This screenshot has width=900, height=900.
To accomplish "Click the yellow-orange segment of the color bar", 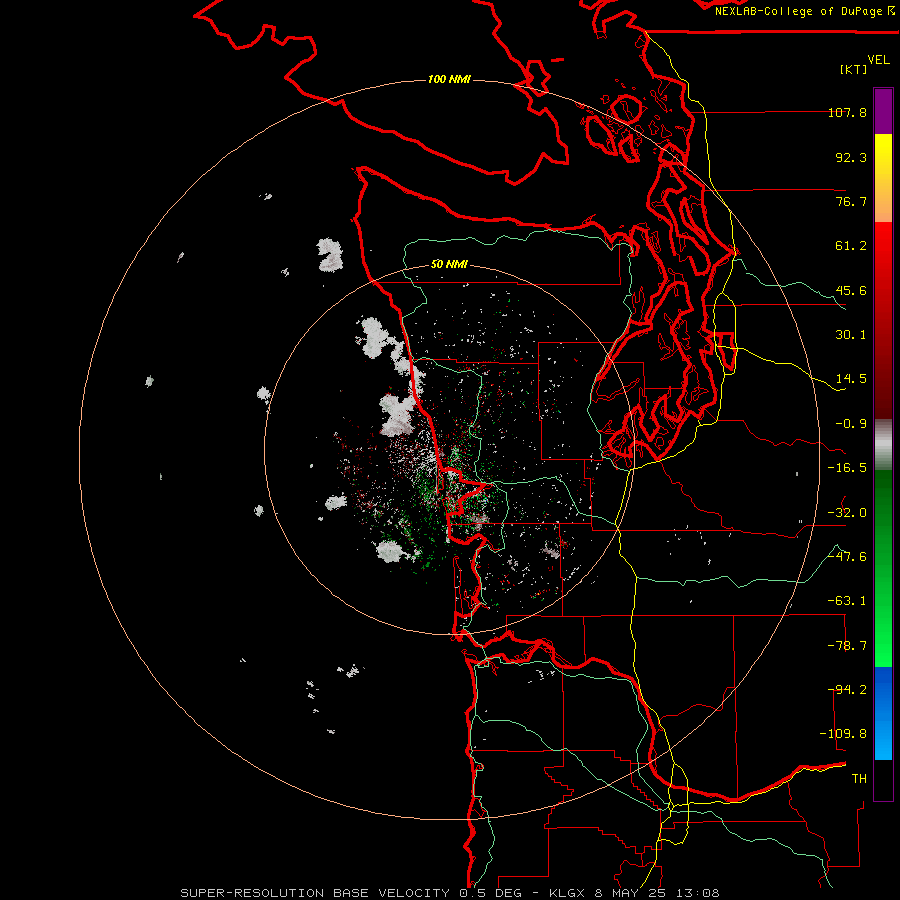I will pyautogui.click(x=883, y=178).
